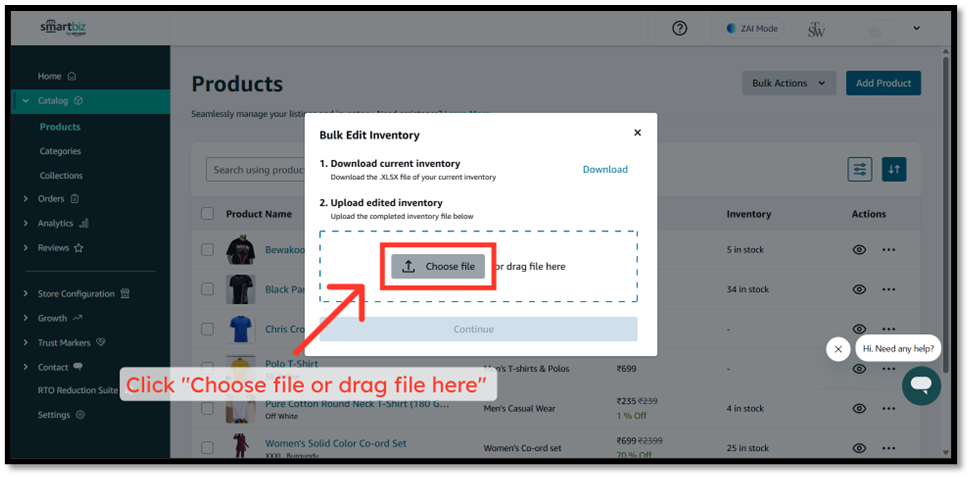Click the Download inventory link
970x477 pixels.
click(x=605, y=169)
